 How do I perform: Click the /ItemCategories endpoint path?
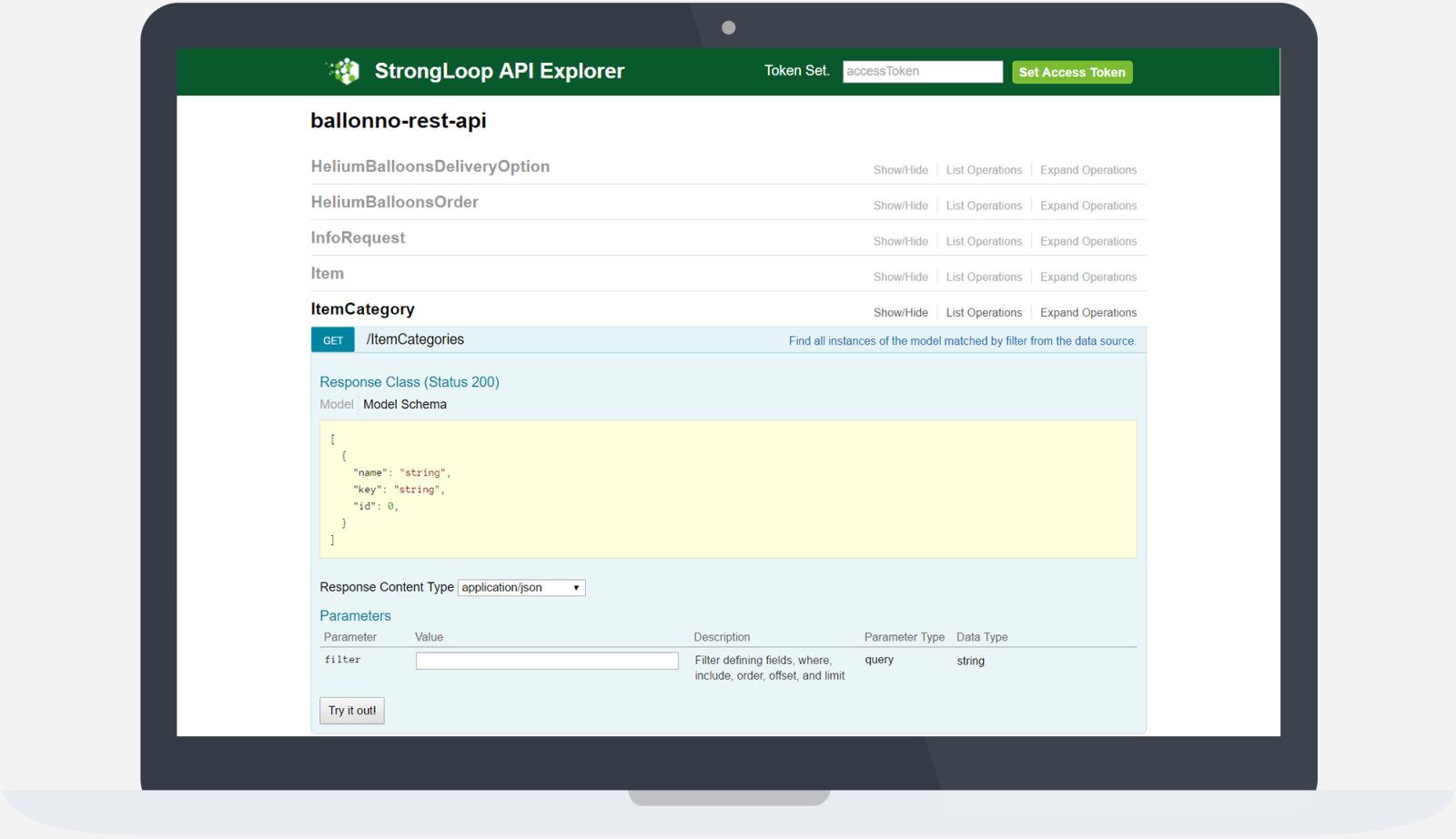click(415, 339)
